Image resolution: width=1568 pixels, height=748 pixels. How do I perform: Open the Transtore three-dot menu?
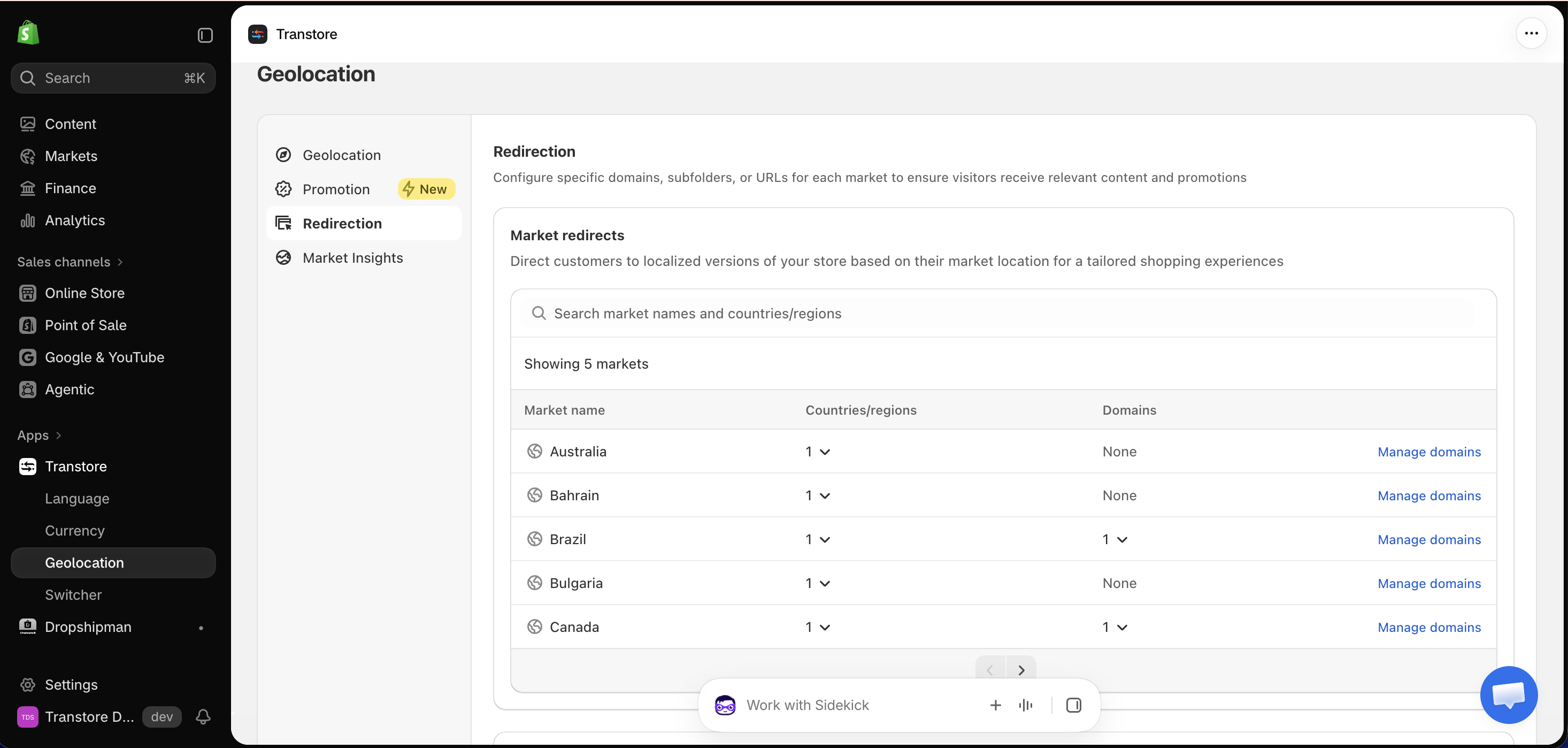tap(1532, 33)
